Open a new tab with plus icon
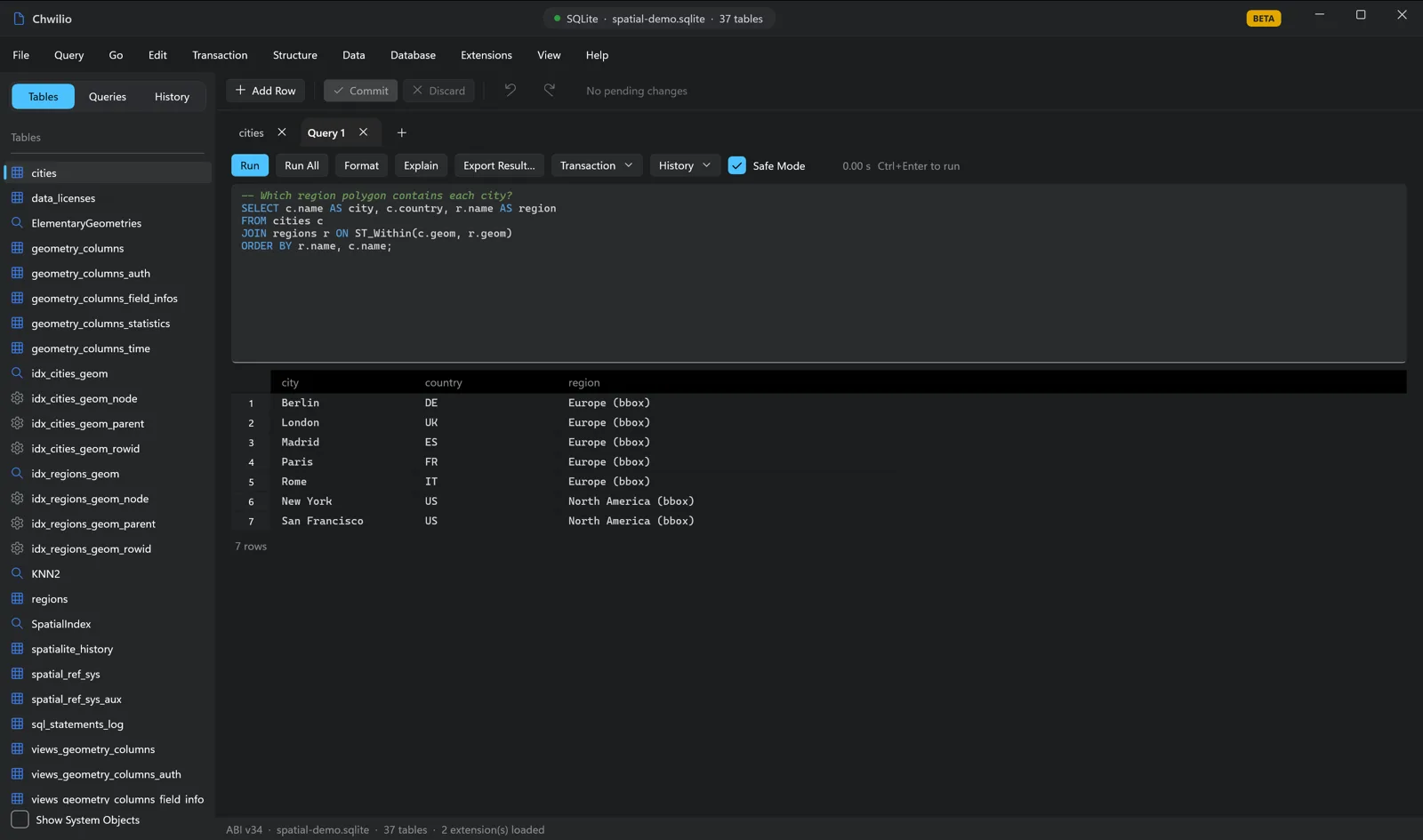The width and height of the screenshot is (1423, 840). point(402,132)
